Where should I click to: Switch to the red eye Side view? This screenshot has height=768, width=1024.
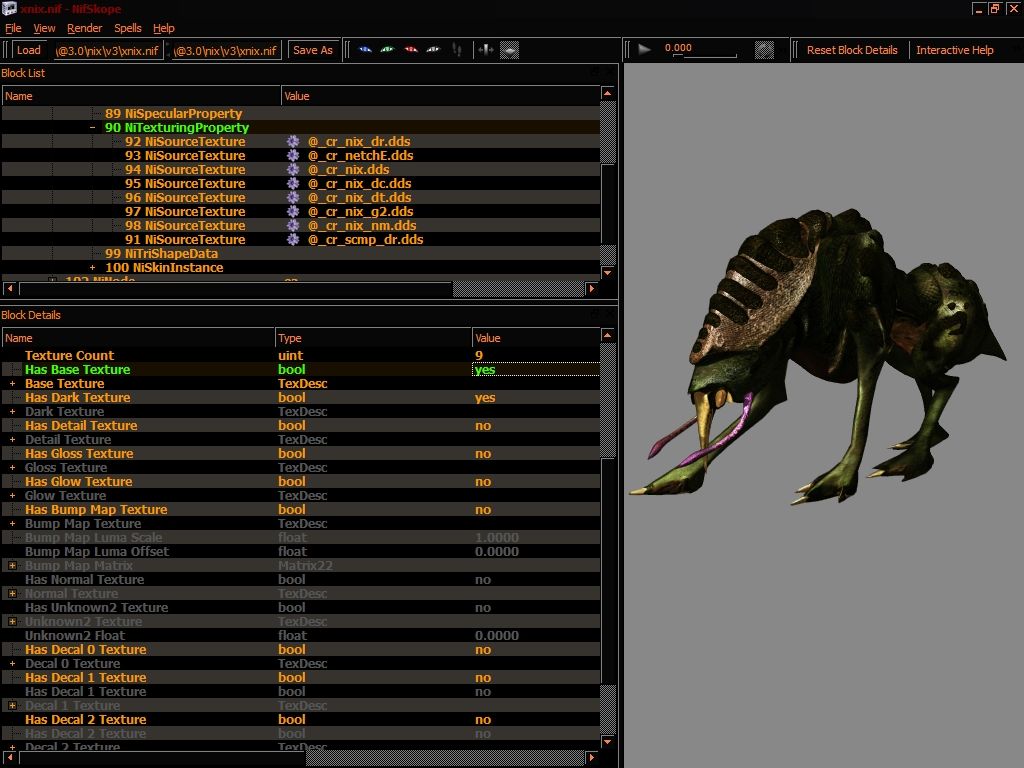tap(411, 50)
